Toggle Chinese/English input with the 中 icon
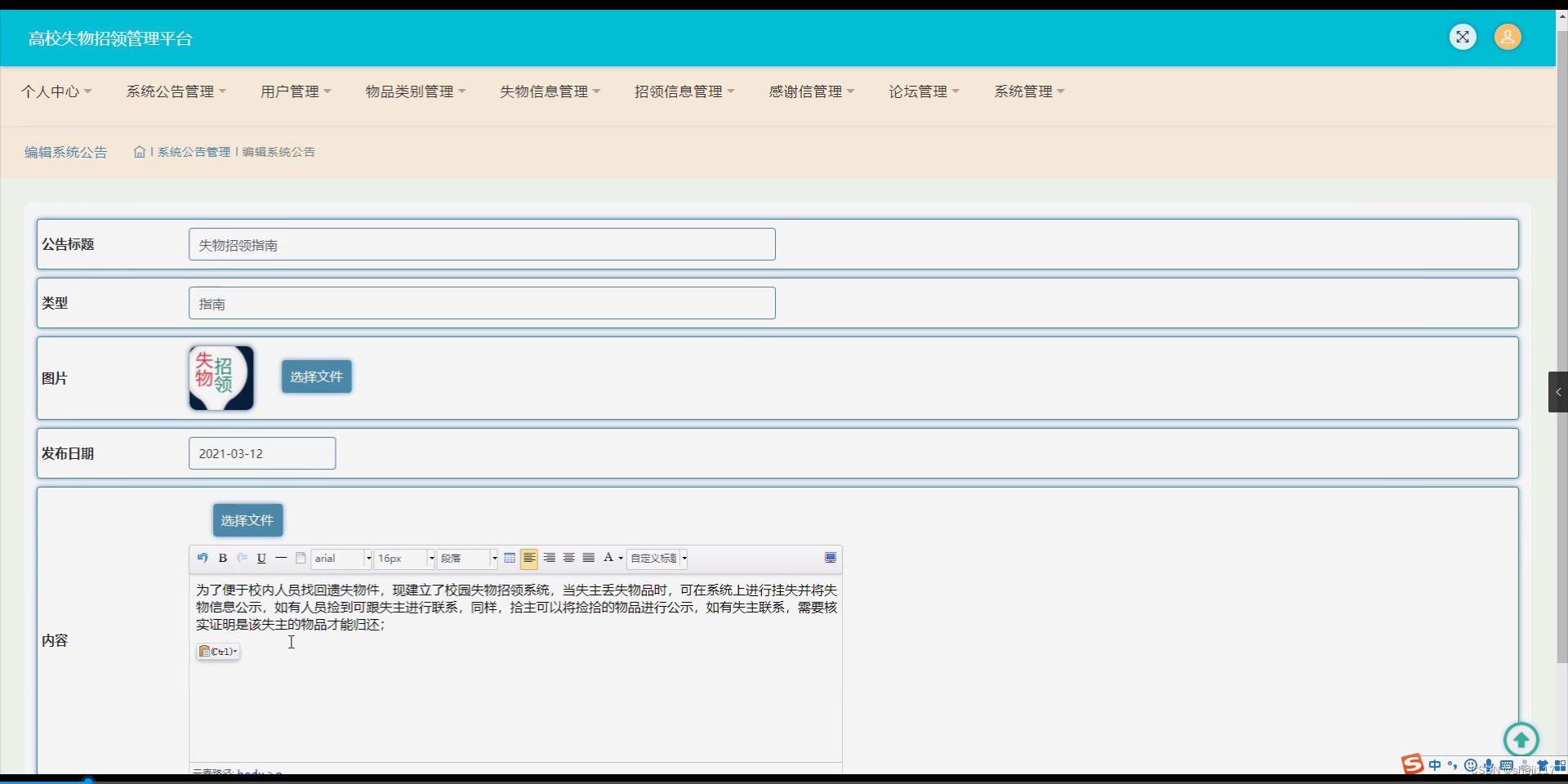 point(1435,765)
